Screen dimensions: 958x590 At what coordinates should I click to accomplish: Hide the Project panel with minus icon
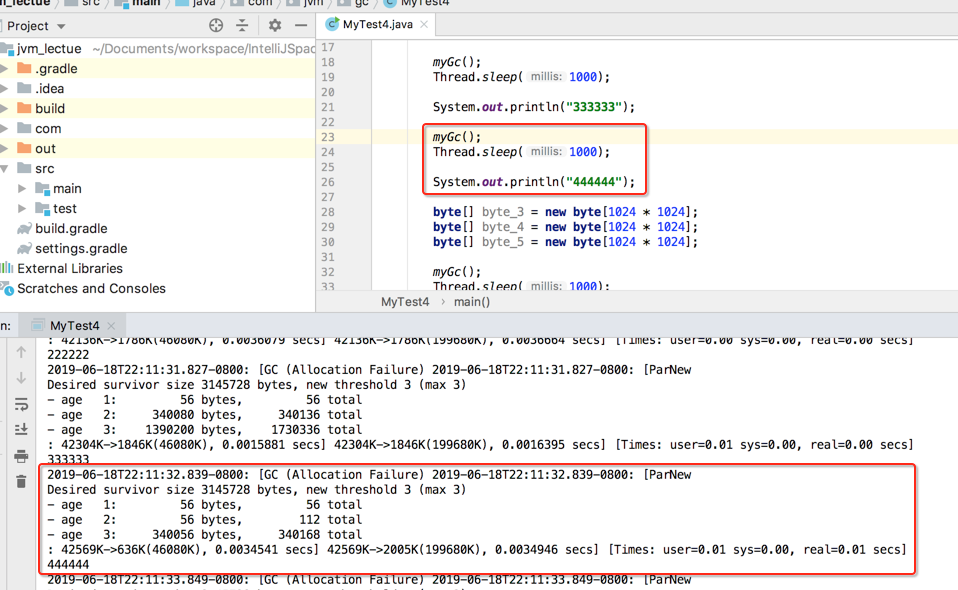coord(301,25)
